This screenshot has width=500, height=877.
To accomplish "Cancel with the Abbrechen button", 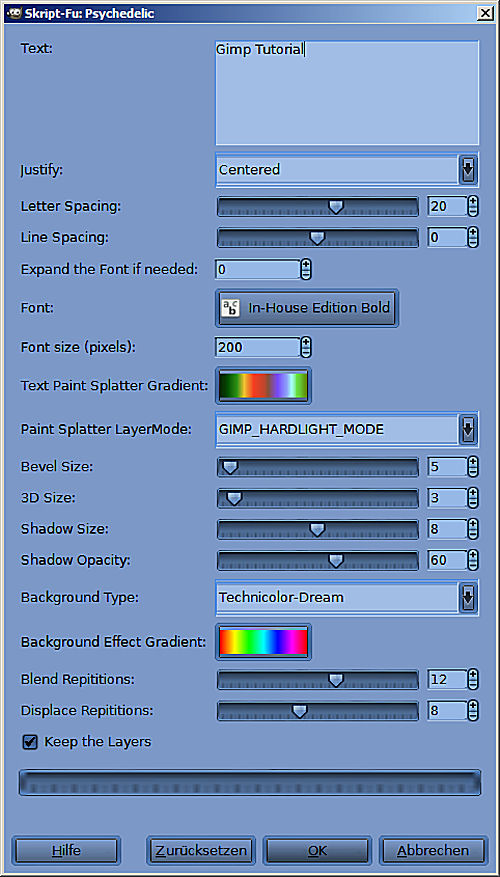I will point(433,851).
